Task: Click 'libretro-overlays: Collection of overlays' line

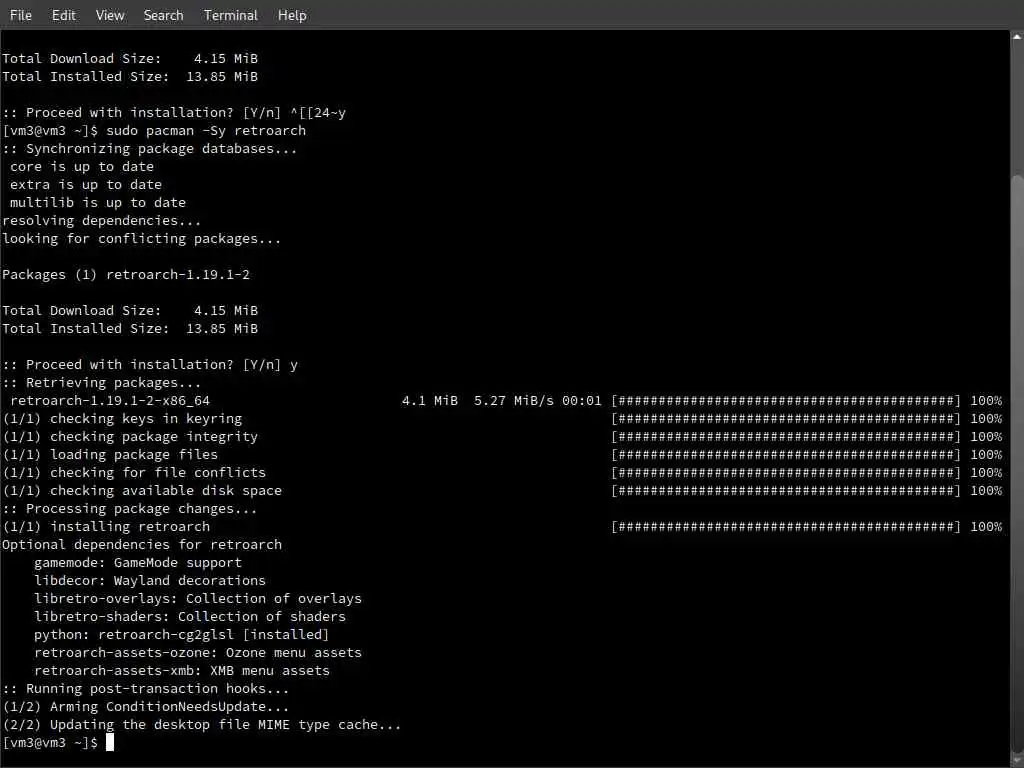Action: 198,599
